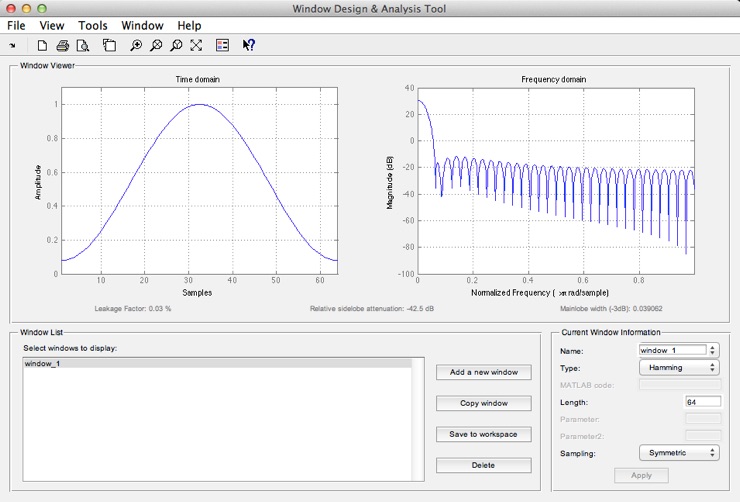Click the Samples axis label

tap(197, 293)
